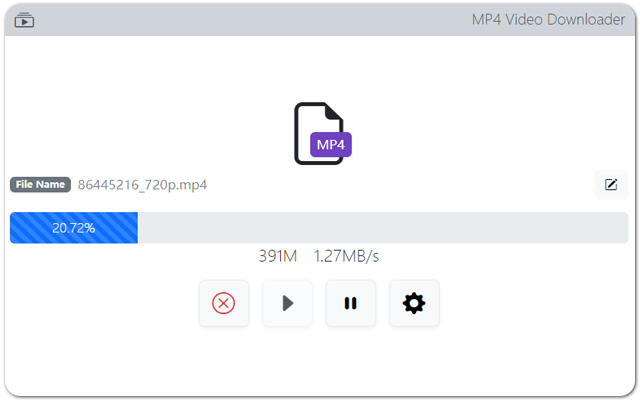
Task: Open the edit file name pencil icon
Action: click(611, 184)
